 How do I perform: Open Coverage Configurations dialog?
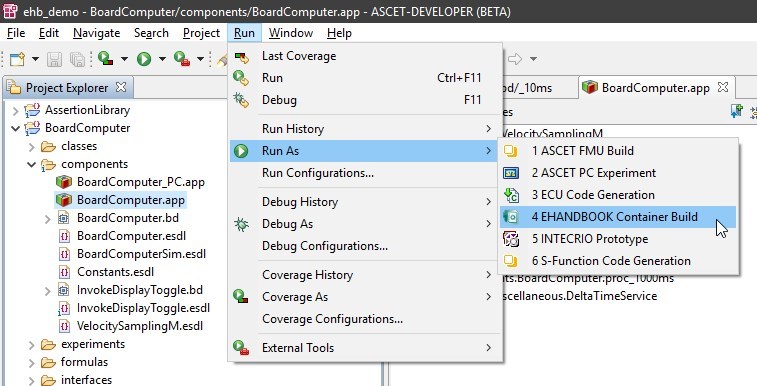point(365,319)
